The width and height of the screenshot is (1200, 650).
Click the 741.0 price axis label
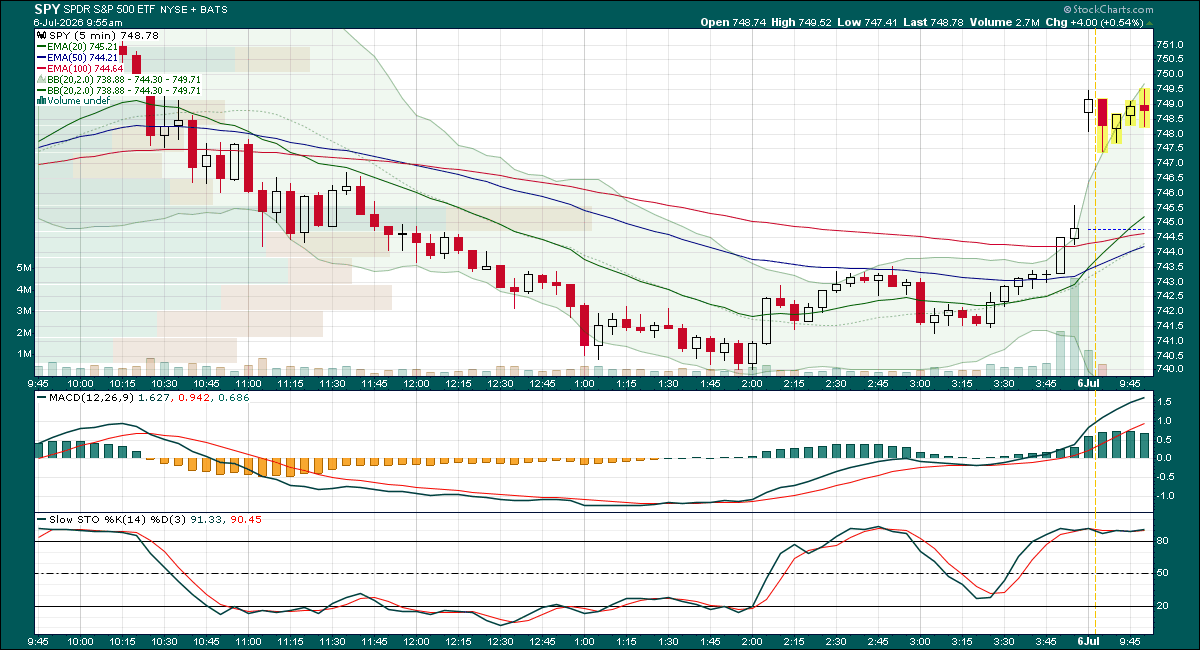coord(1170,340)
